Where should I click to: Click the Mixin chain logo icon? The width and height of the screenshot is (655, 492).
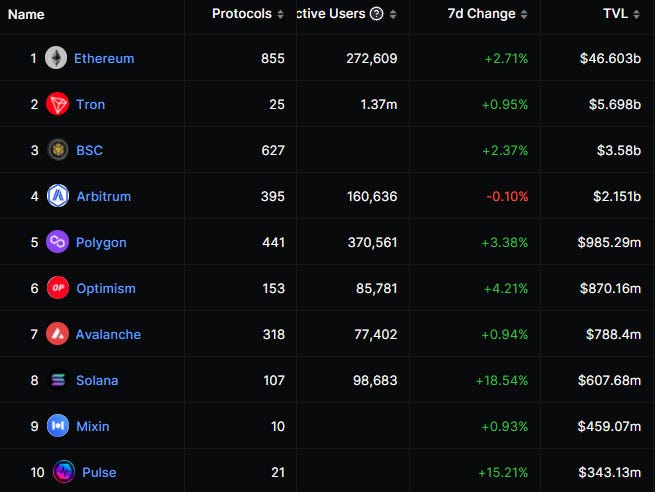[x=58, y=426]
